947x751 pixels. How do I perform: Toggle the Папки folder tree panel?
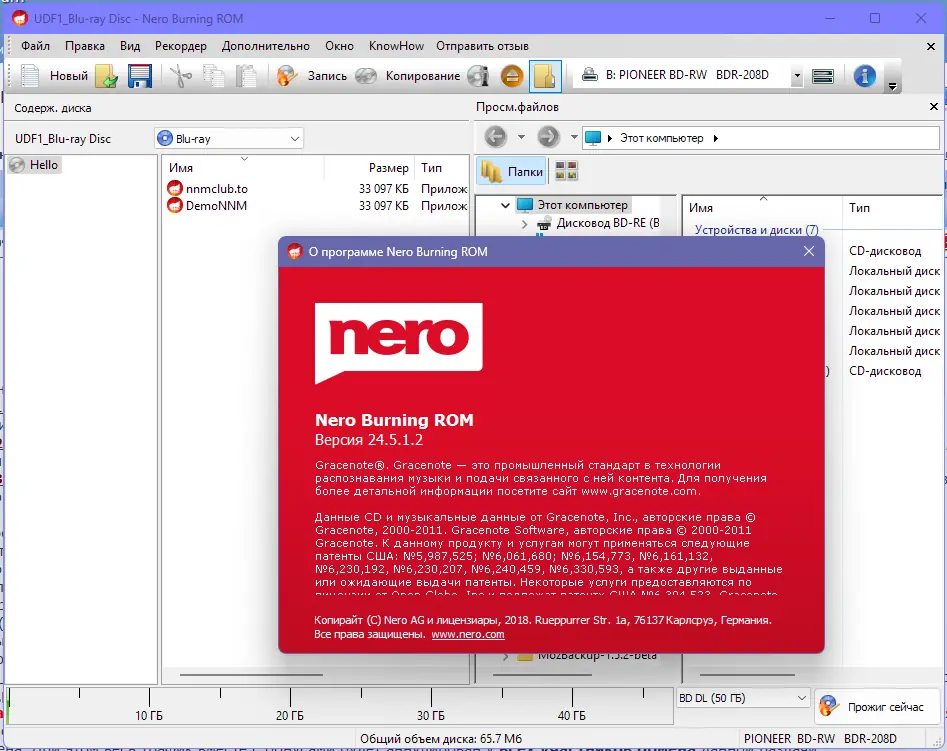(x=513, y=170)
